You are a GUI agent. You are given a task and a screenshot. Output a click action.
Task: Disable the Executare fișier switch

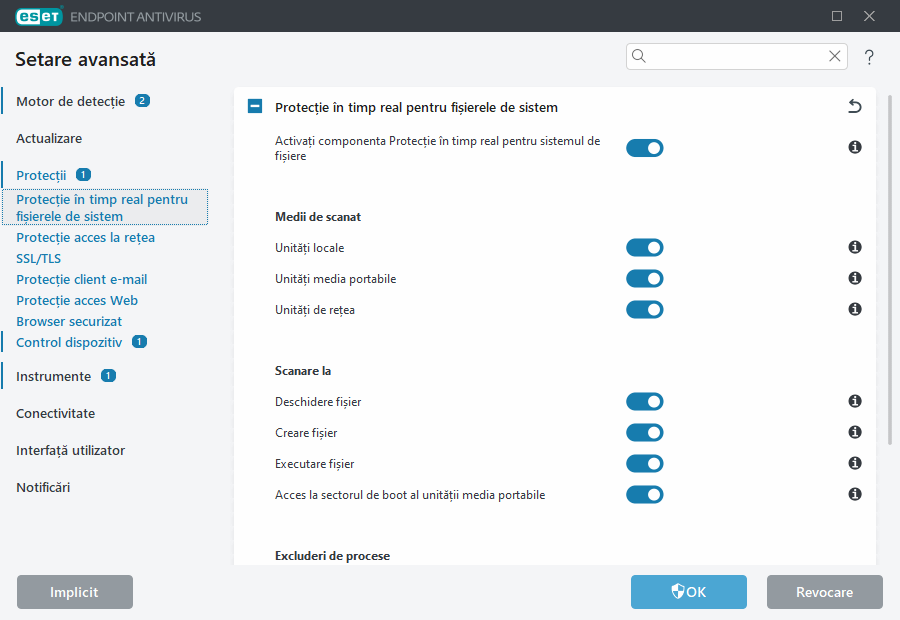(645, 464)
